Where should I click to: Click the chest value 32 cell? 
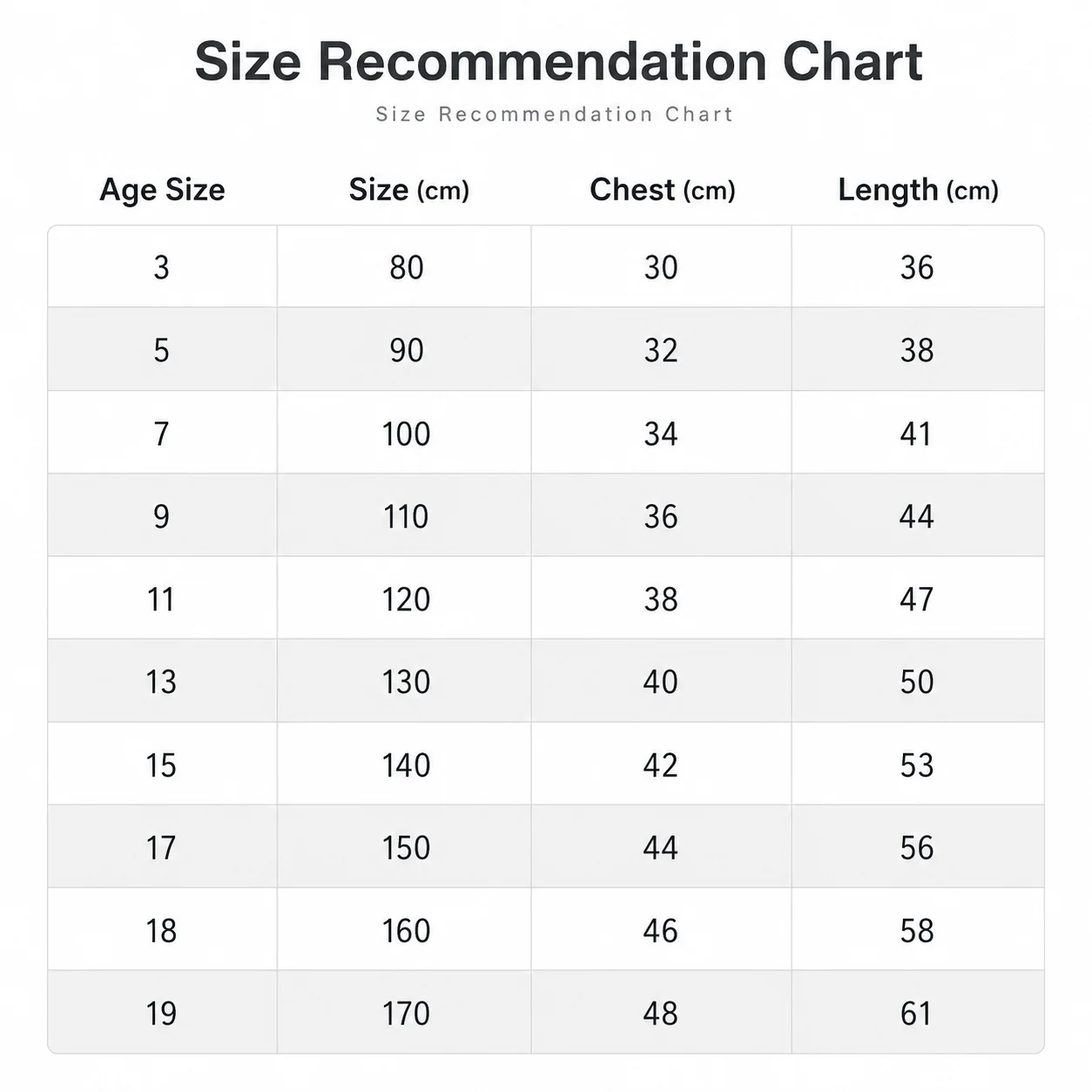(x=661, y=349)
